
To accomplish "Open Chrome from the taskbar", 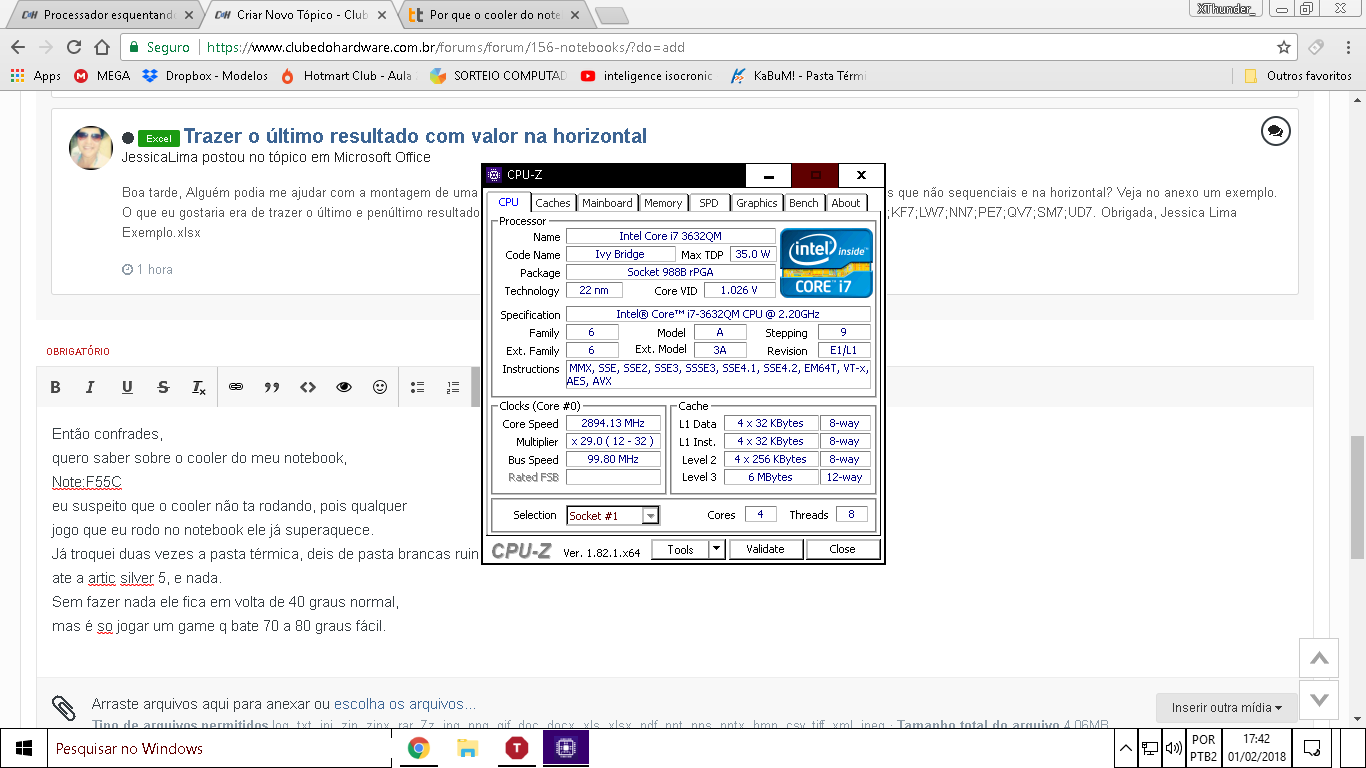I will click(419, 748).
